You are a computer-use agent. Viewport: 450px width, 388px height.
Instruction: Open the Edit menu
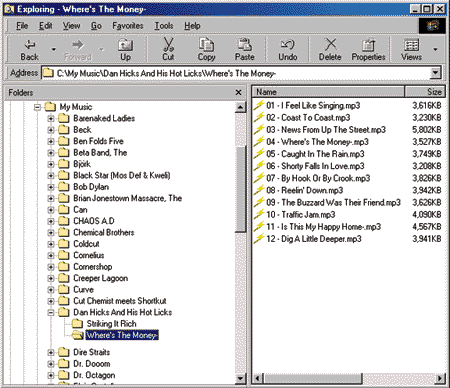coord(46,26)
